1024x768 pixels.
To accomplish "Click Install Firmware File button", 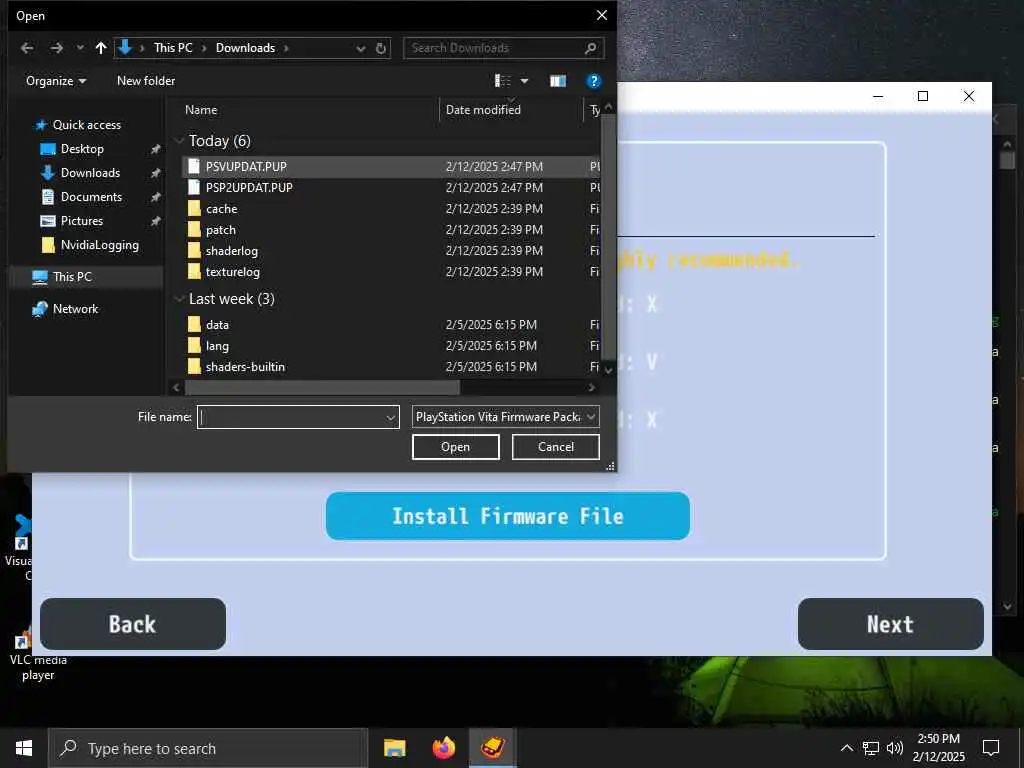I will click(x=507, y=516).
